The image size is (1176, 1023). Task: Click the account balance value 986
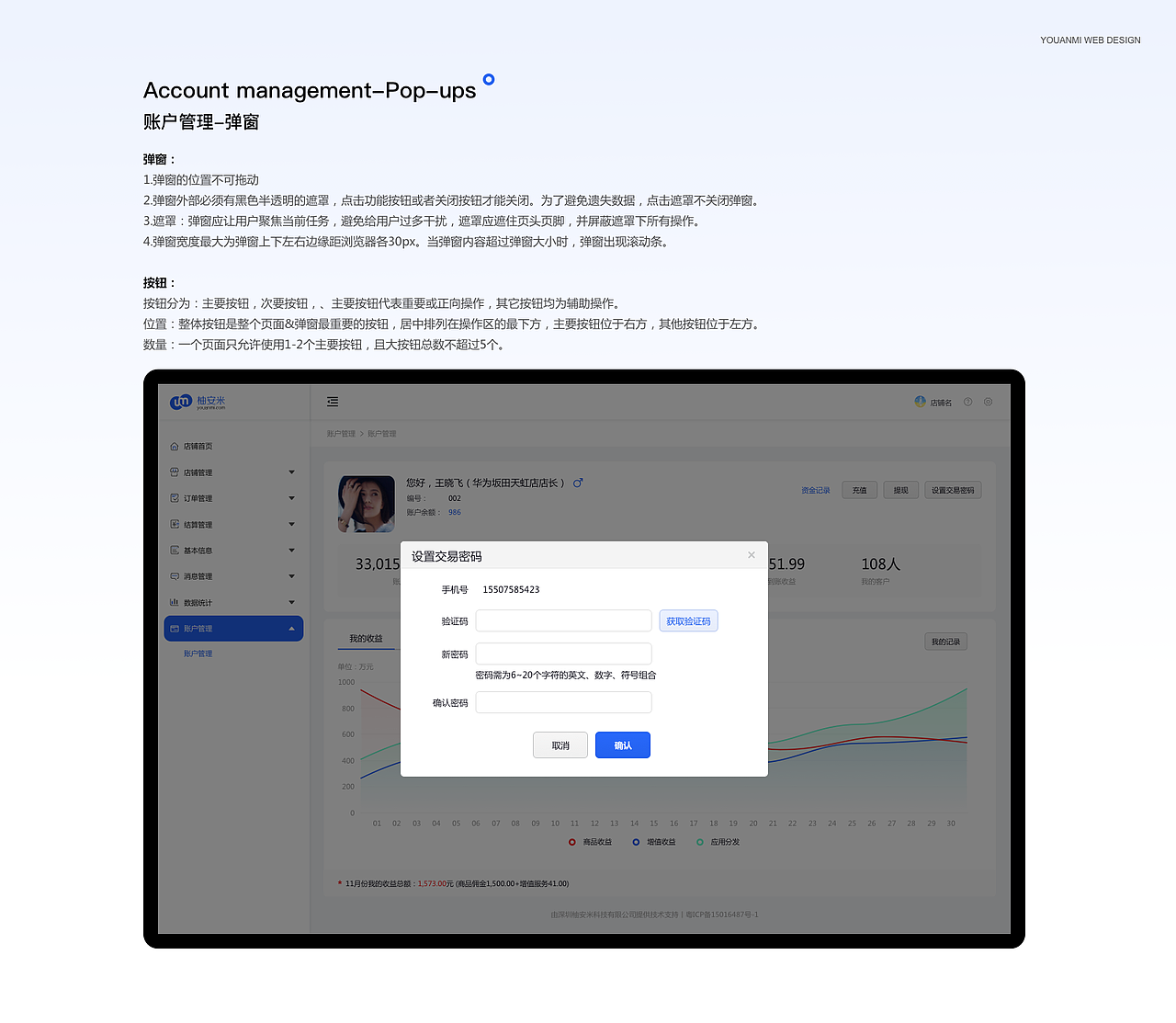tap(455, 513)
